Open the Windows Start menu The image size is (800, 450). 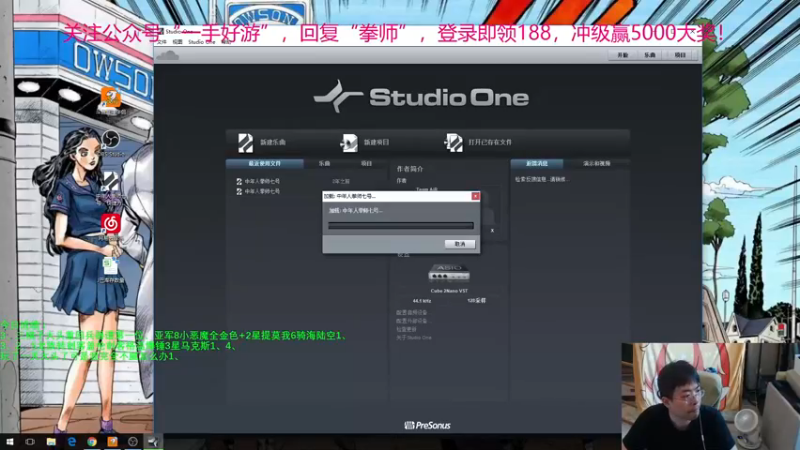[x=9, y=442]
